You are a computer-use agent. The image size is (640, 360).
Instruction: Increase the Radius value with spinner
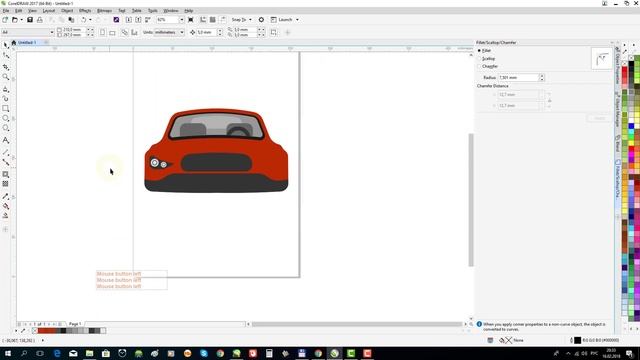542,76
